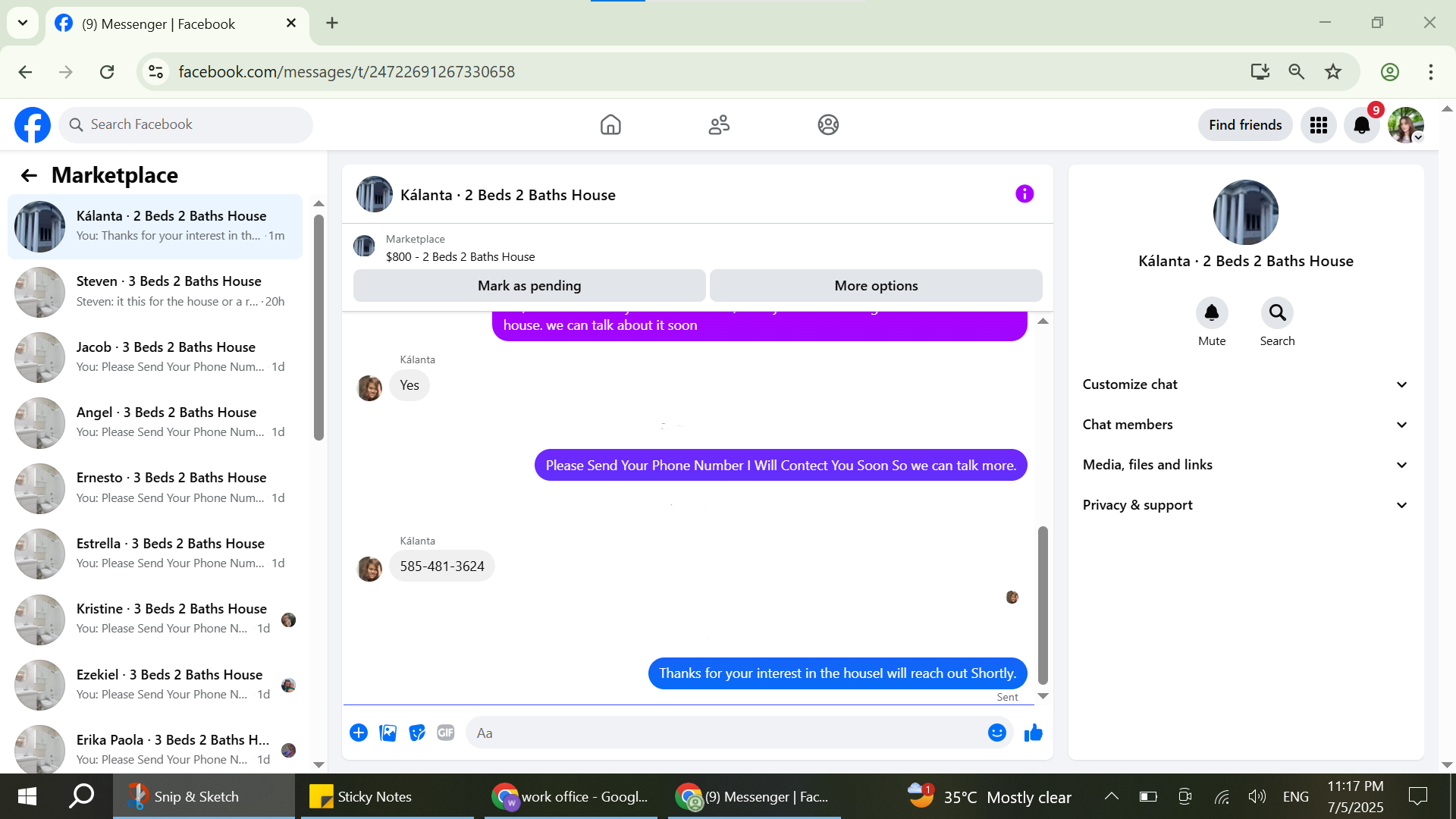Screen dimensions: 1456x819
Task: Open Facebook notifications bell
Action: point(1362,125)
